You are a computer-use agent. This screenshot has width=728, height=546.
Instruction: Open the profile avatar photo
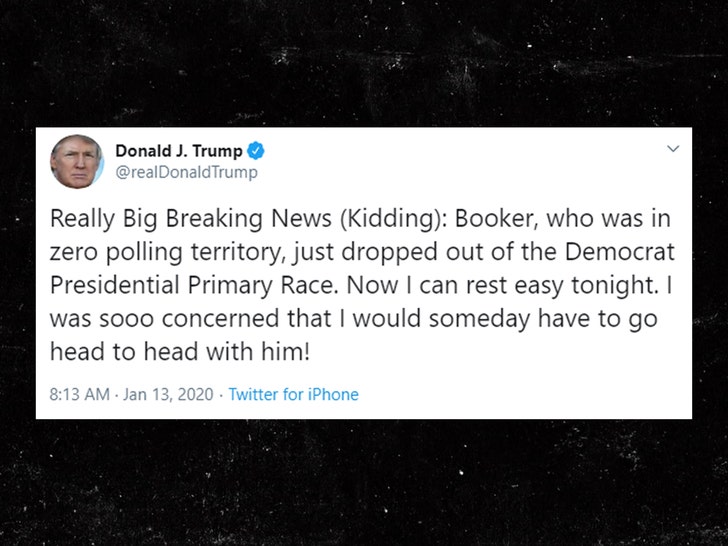click(x=76, y=162)
